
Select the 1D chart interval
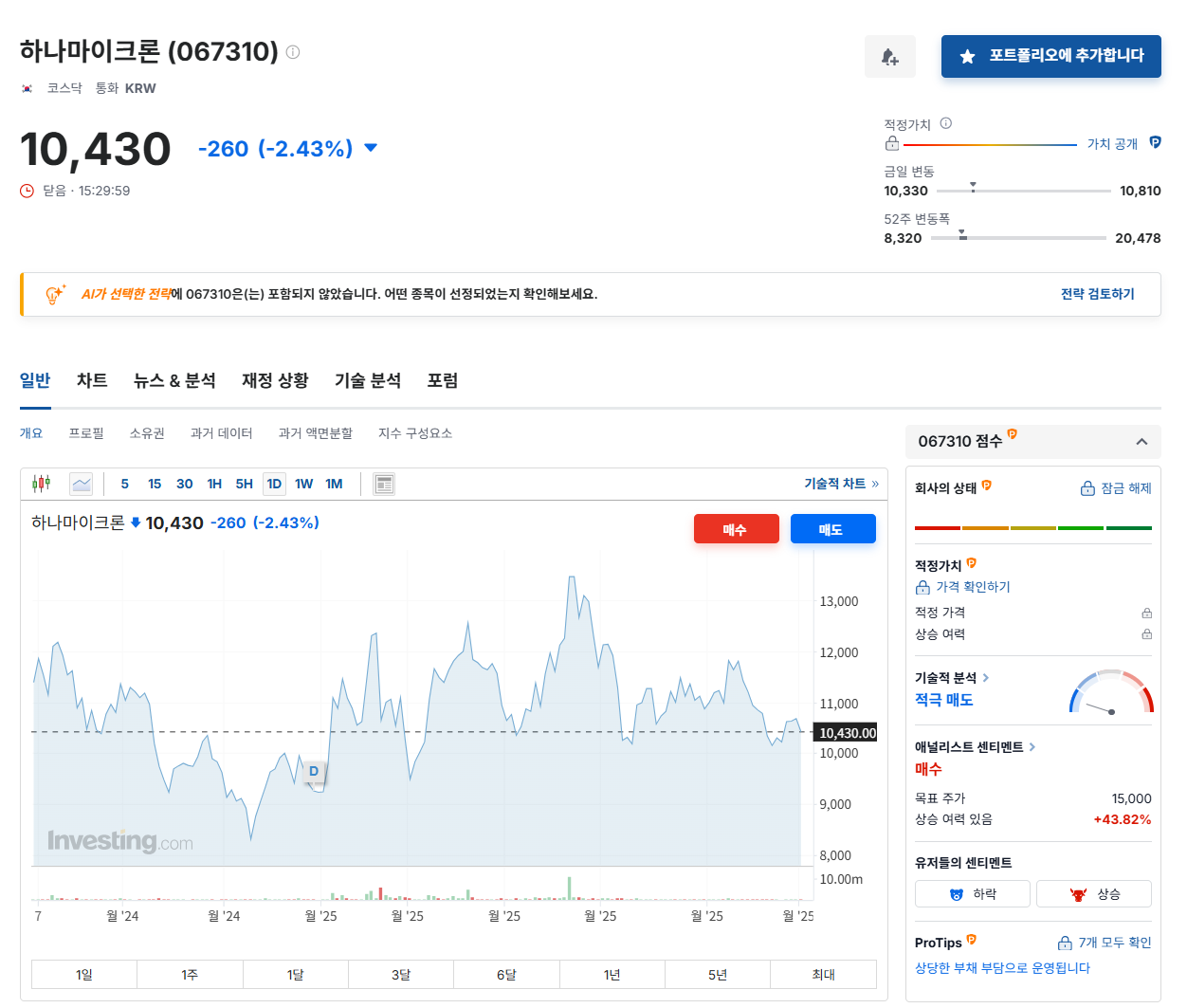coord(274,484)
